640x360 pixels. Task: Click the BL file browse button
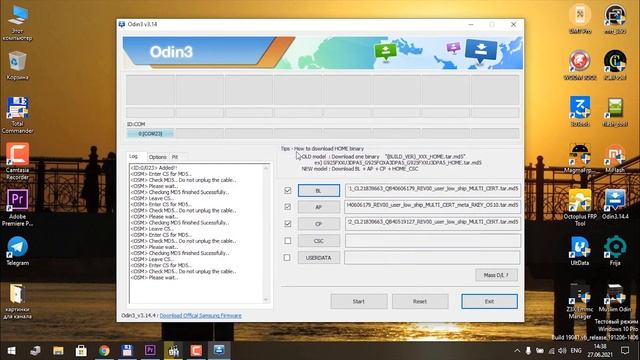(x=319, y=191)
